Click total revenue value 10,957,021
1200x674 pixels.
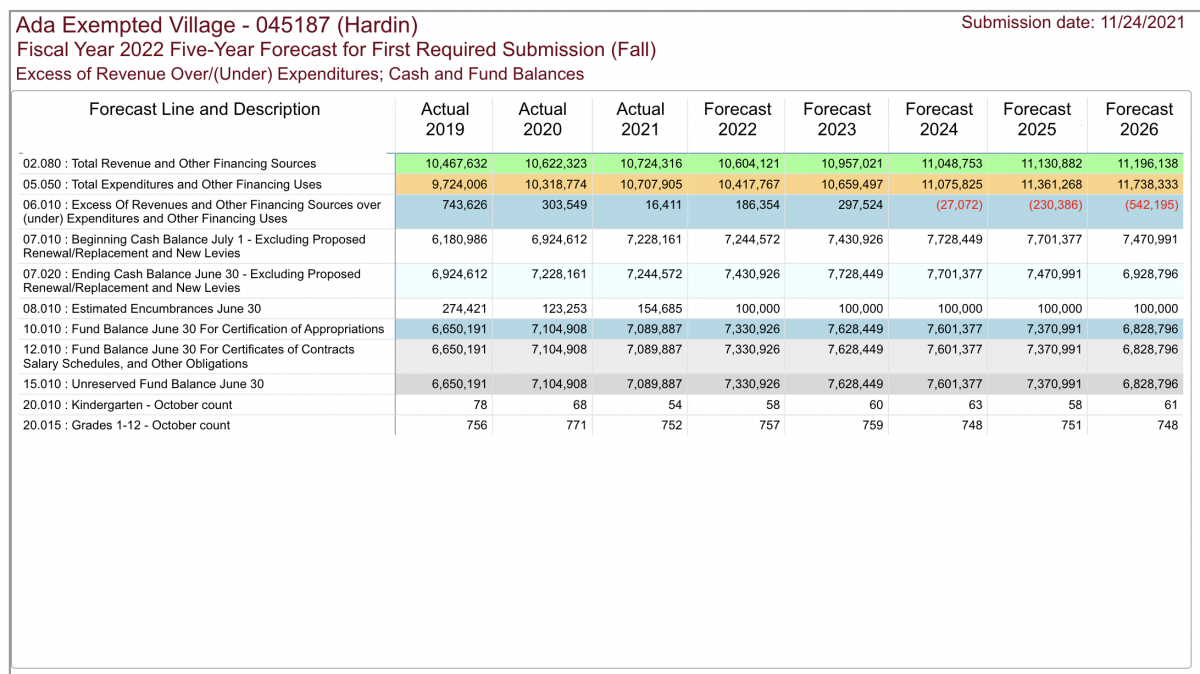coord(851,163)
